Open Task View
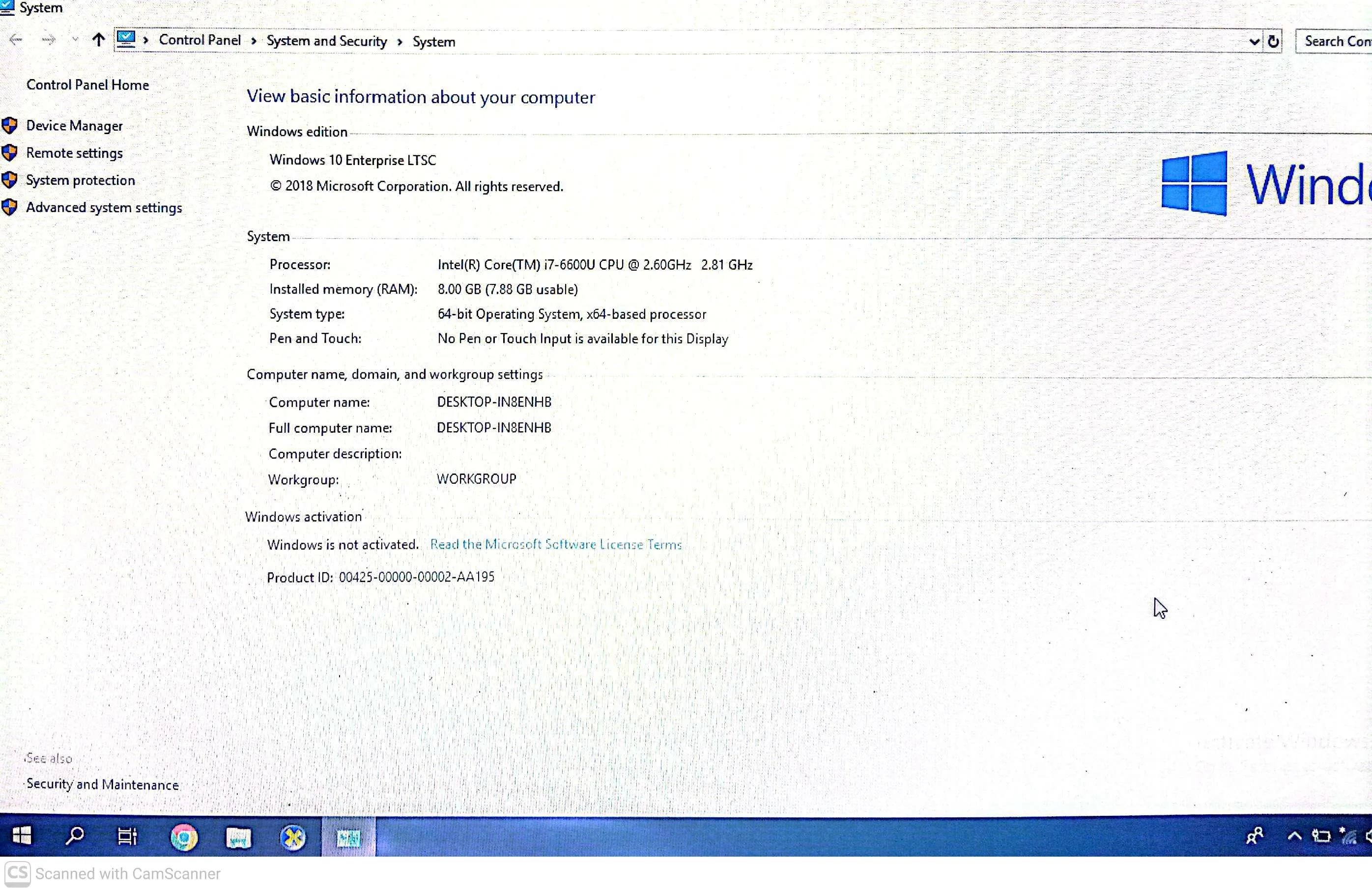This screenshot has height=892, width=1372. pos(127,836)
